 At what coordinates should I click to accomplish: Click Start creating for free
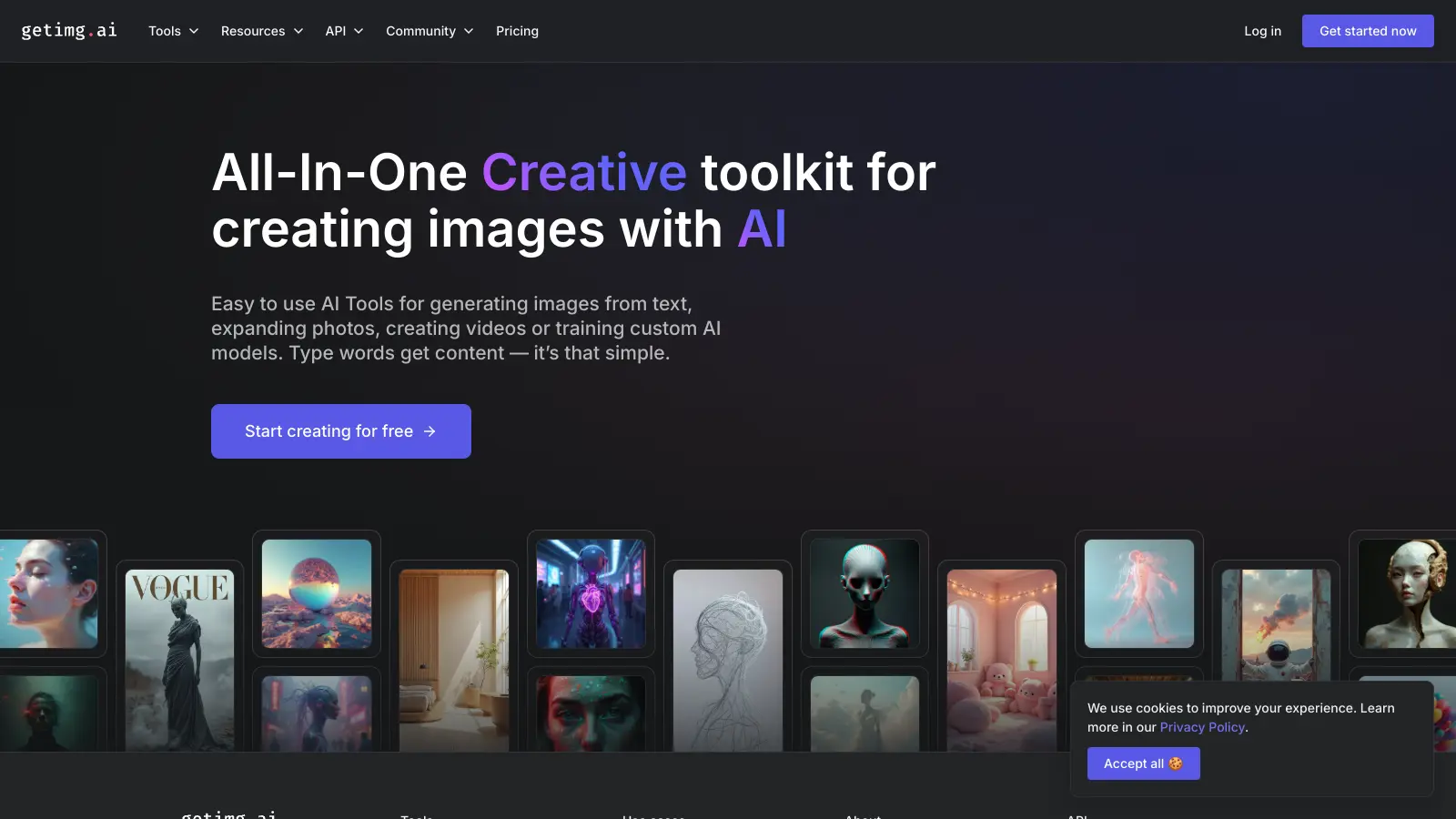340,430
